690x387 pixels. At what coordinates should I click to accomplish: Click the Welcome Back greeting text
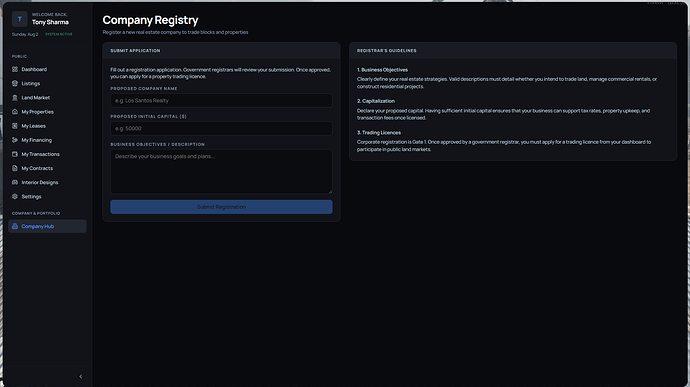[50, 15]
